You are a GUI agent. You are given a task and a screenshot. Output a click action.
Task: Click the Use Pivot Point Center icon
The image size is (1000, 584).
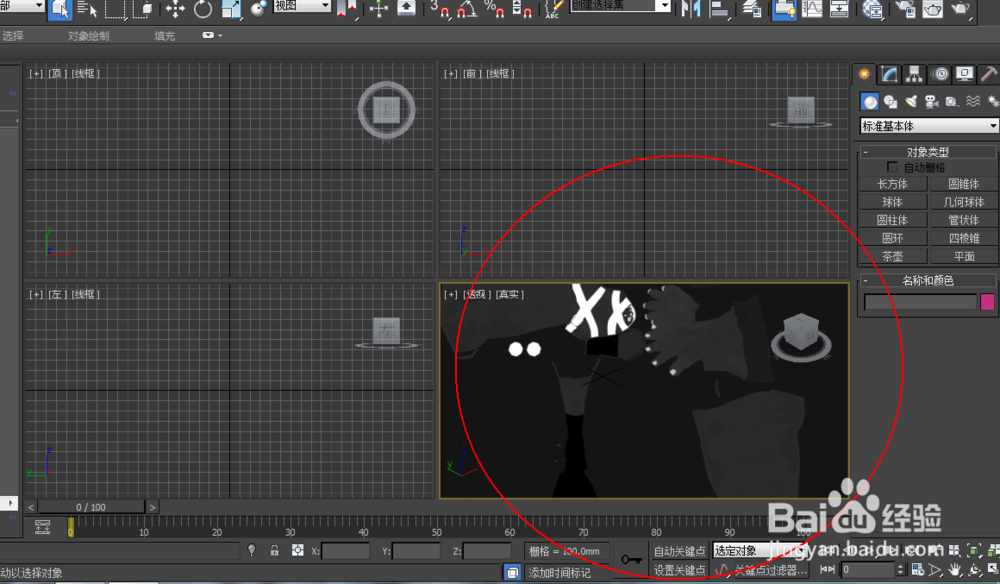click(346, 9)
